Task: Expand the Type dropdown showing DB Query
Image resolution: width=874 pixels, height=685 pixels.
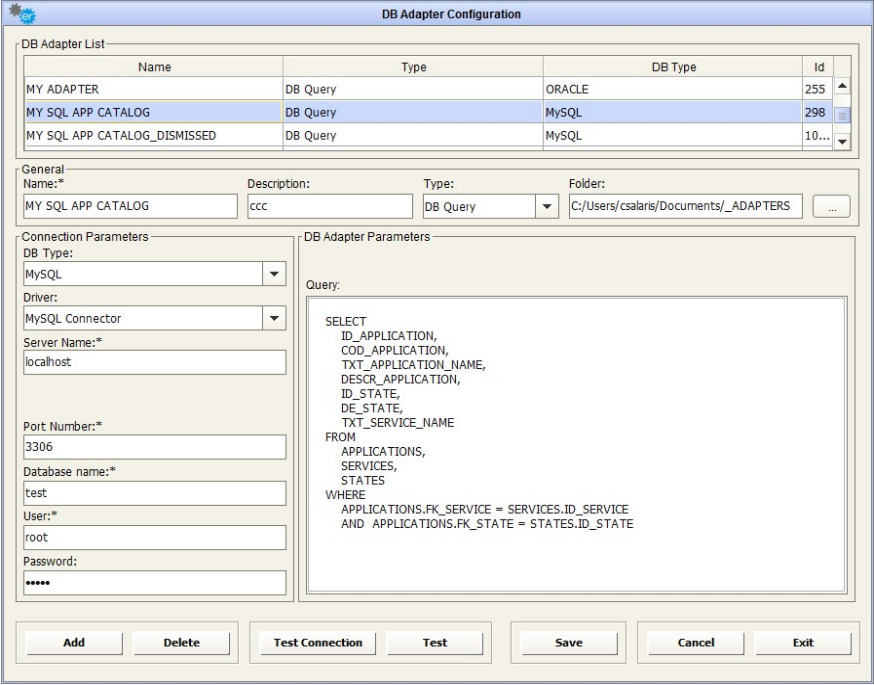Action: point(547,206)
